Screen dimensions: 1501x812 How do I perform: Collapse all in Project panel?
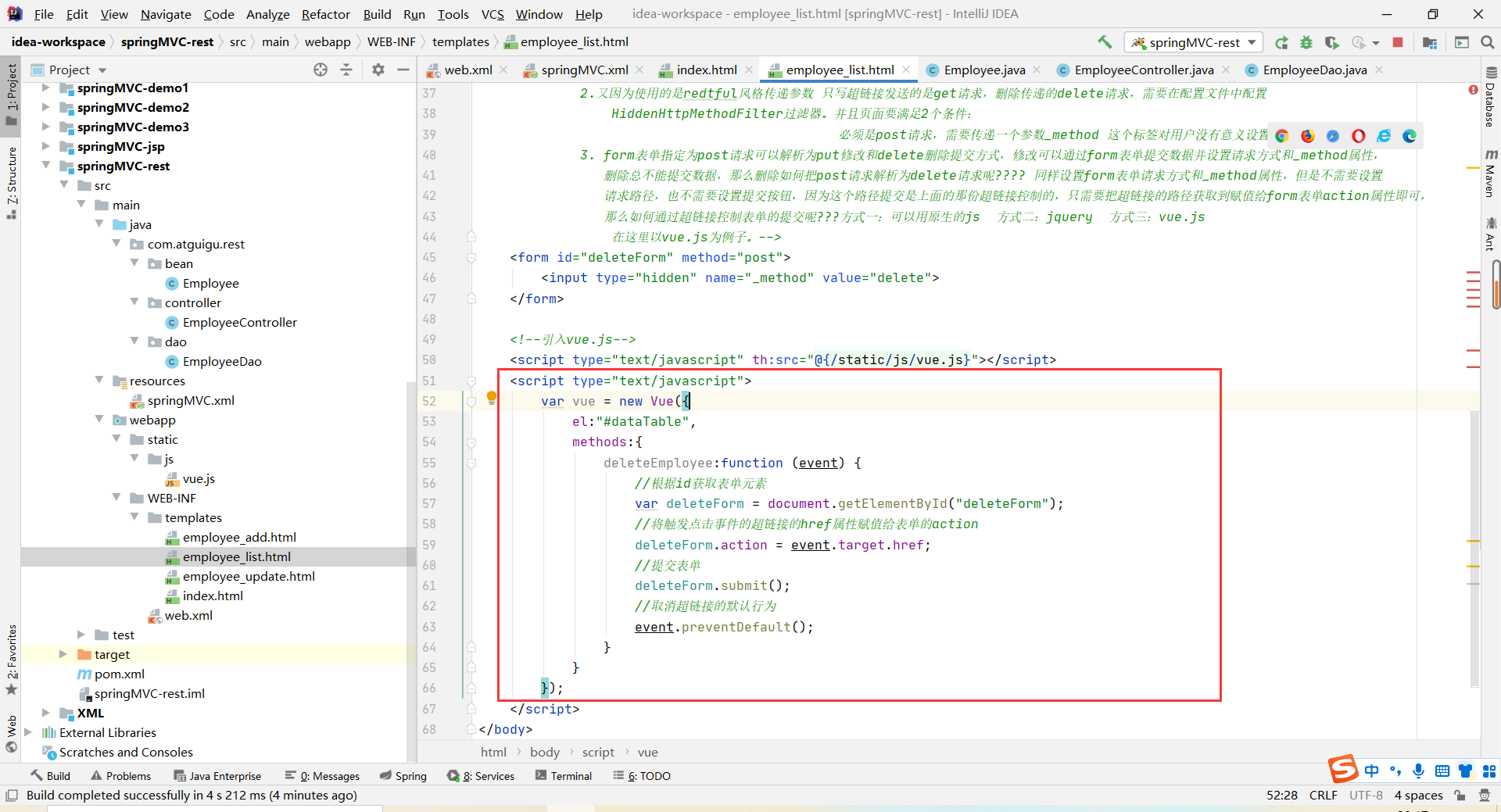point(346,70)
